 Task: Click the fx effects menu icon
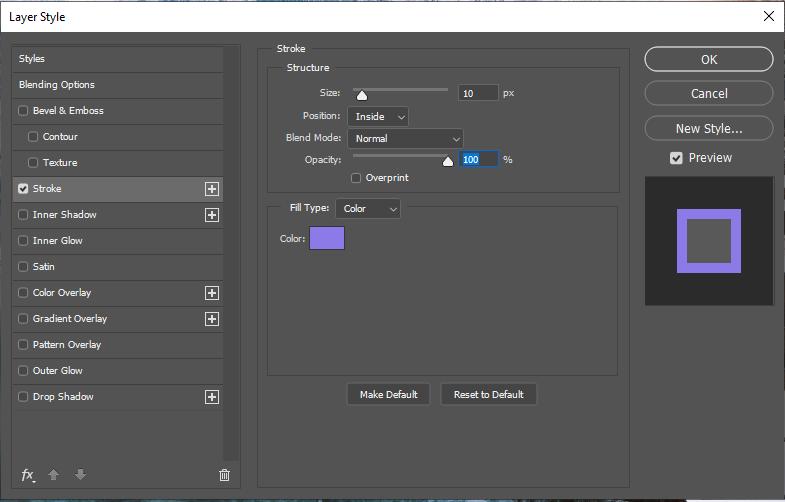pos(28,475)
